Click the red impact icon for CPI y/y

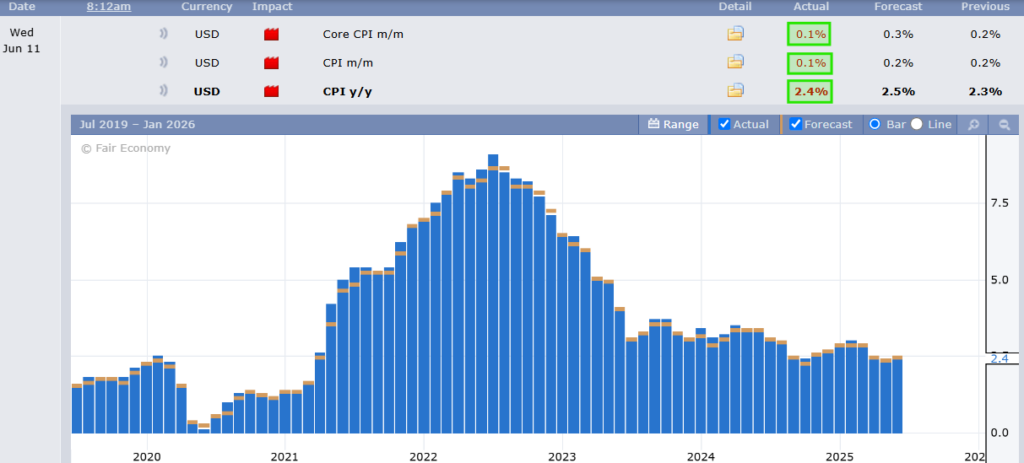coord(271,92)
